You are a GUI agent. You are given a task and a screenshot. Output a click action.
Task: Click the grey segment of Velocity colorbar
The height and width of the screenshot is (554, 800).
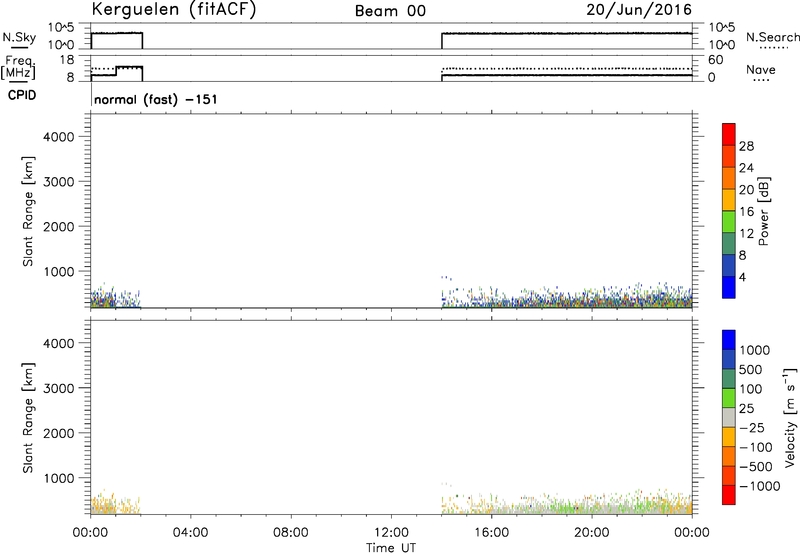tap(729, 417)
